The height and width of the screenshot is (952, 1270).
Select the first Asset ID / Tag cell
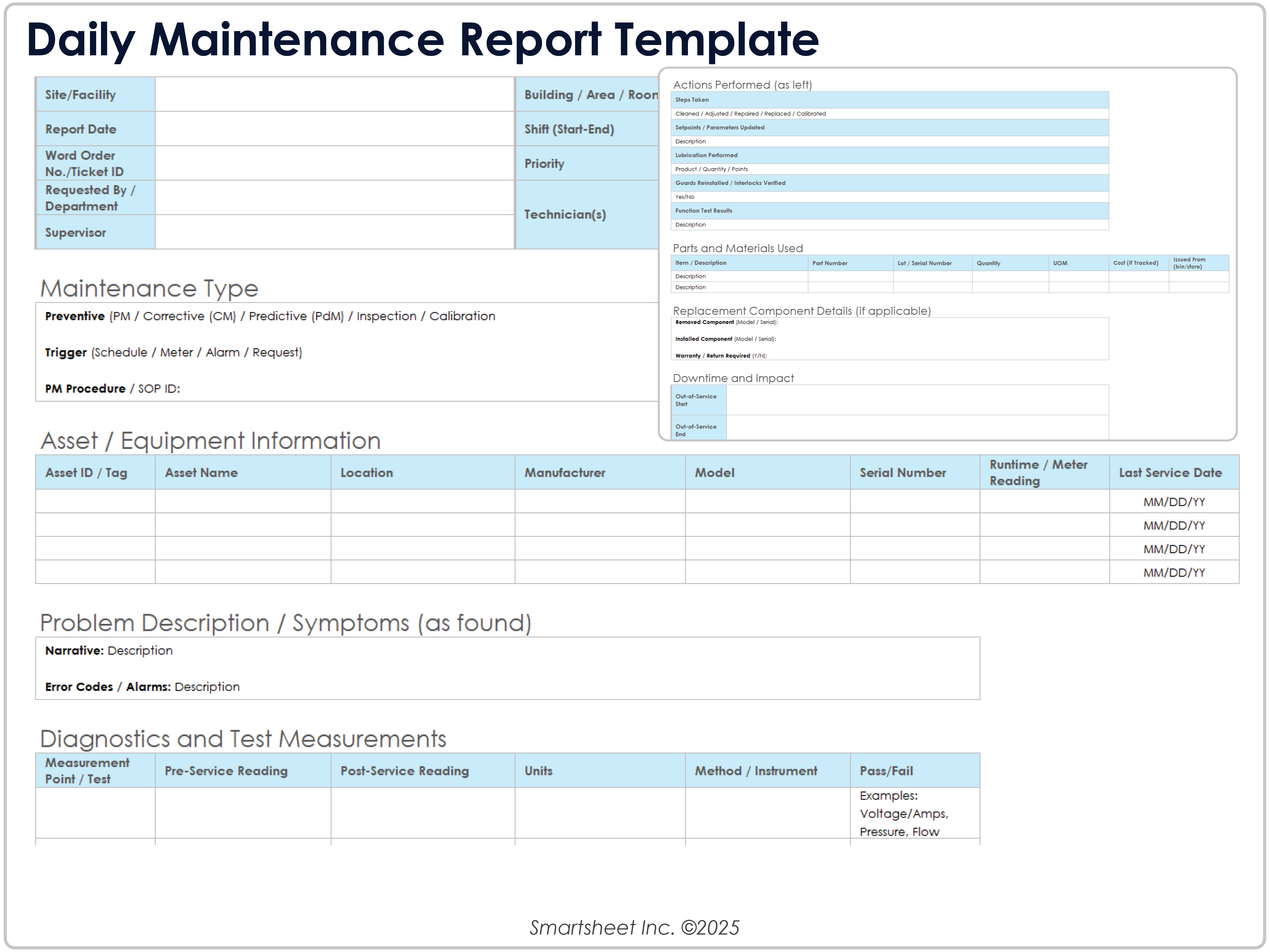pos(95,501)
